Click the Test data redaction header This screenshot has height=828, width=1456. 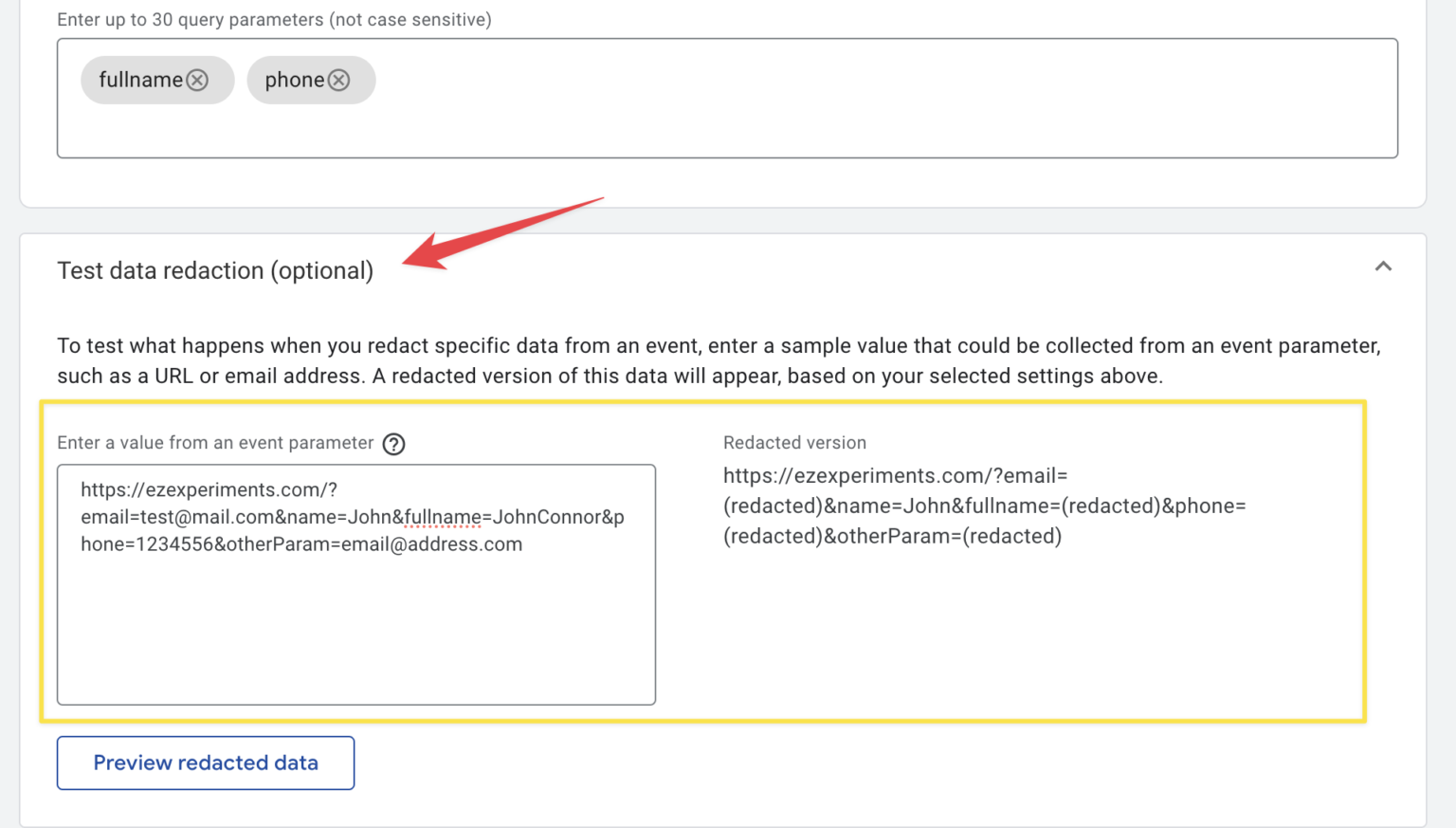(215, 270)
